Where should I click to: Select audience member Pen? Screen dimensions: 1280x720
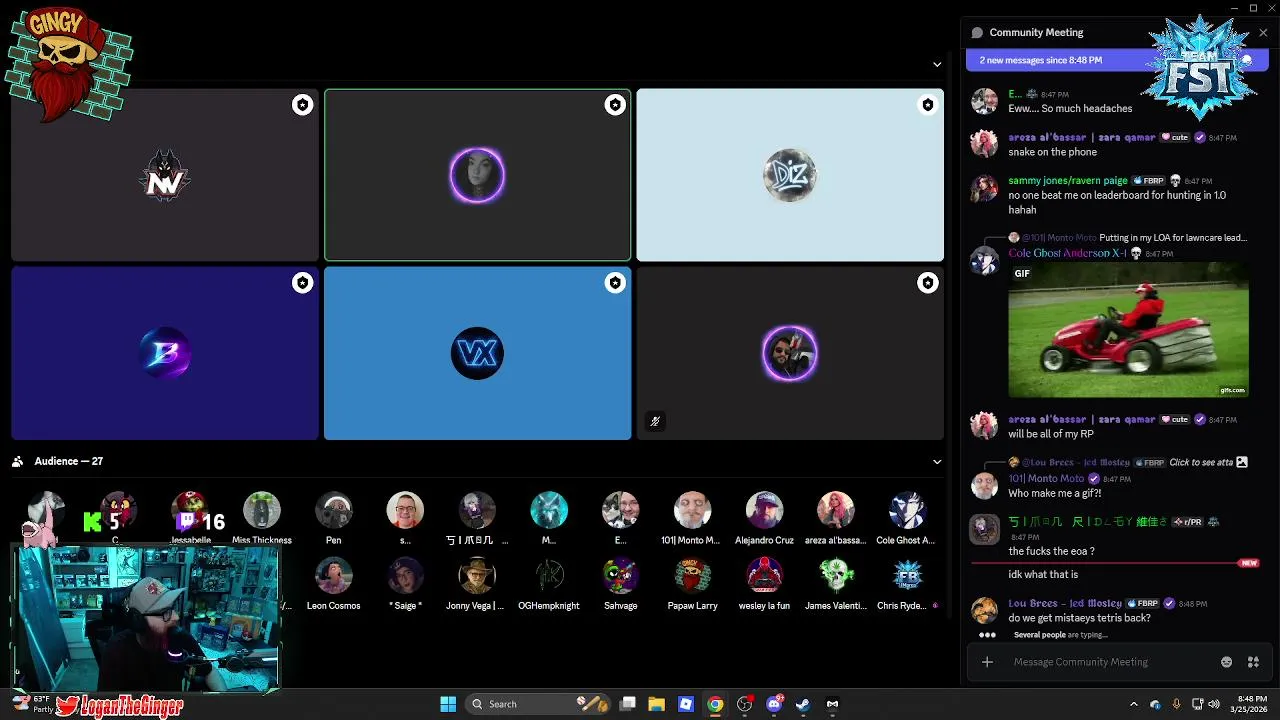click(333, 516)
